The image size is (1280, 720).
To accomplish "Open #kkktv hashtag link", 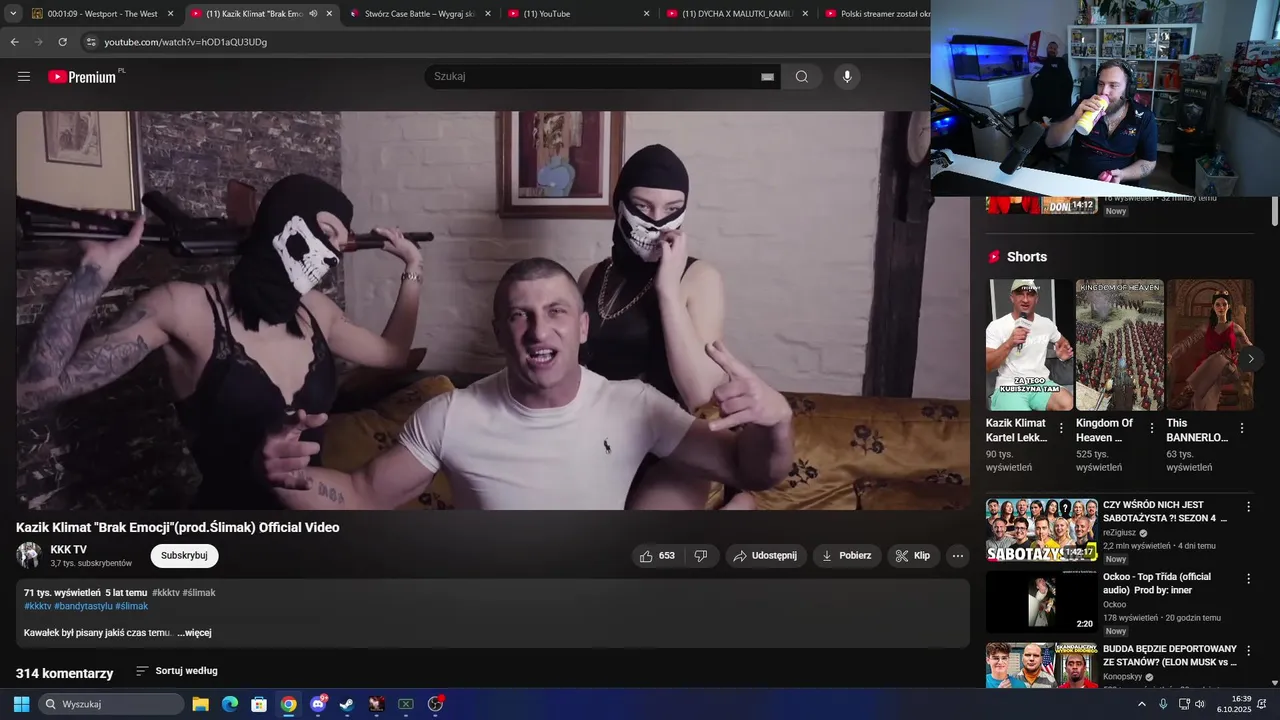I will (x=37, y=606).
